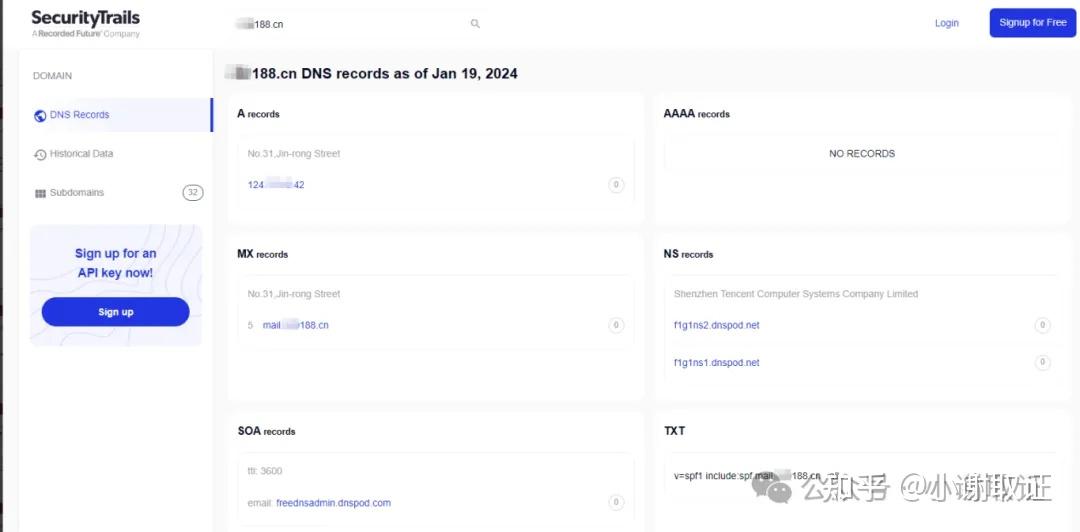1080x532 pixels.
Task: Open freednsadmin.dnspod.com SOA email link
Action: tap(333, 503)
